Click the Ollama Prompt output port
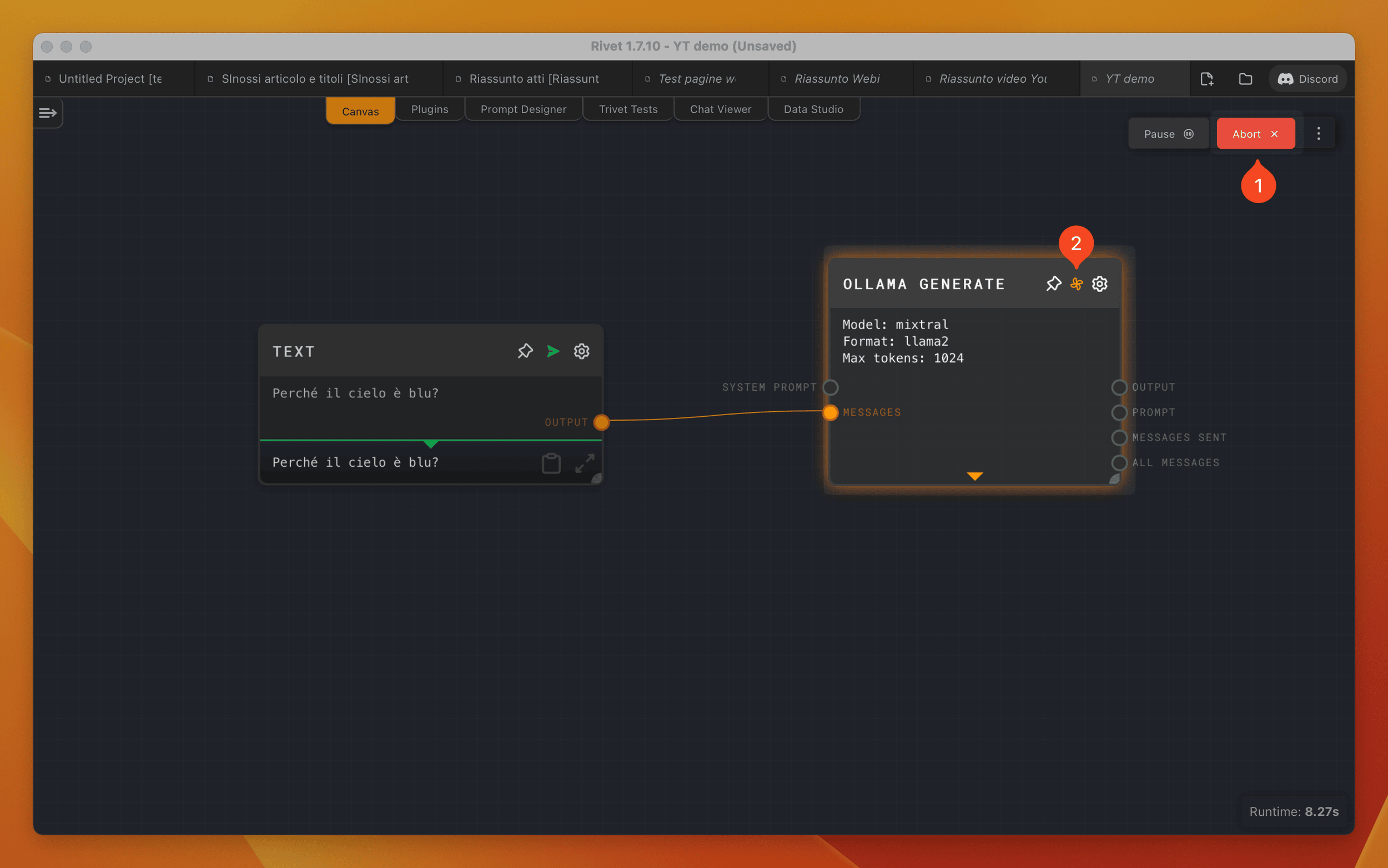Image resolution: width=1388 pixels, height=868 pixels. (1118, 412)
